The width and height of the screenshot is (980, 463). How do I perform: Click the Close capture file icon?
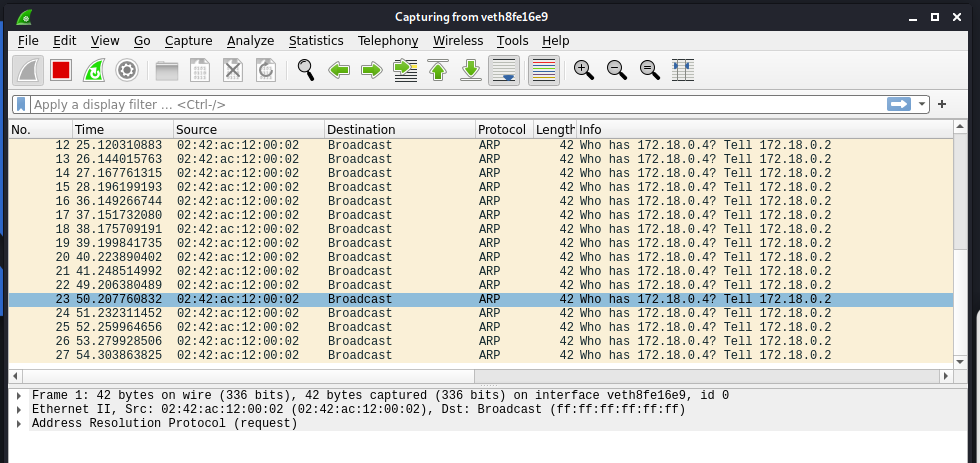coord(233,71)
